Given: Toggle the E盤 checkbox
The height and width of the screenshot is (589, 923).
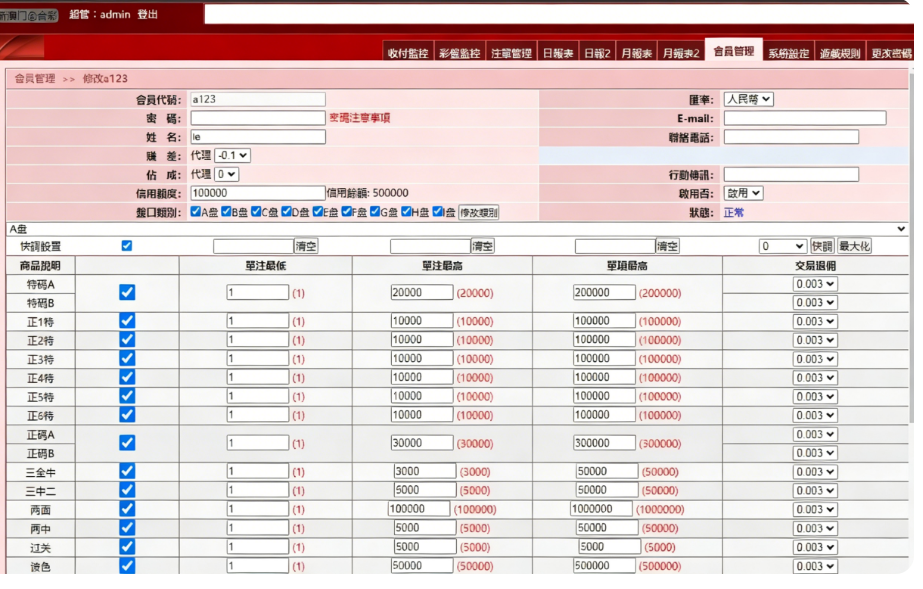Looking at the screenshot, I should click(318, 212).
